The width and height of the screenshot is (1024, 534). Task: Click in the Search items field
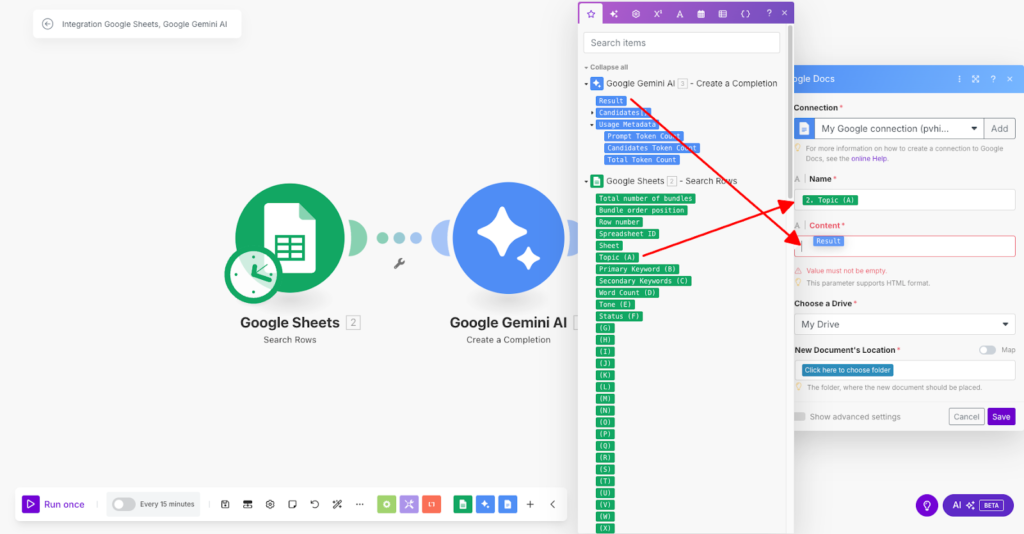pyautogui.click(x=681, y=42)
